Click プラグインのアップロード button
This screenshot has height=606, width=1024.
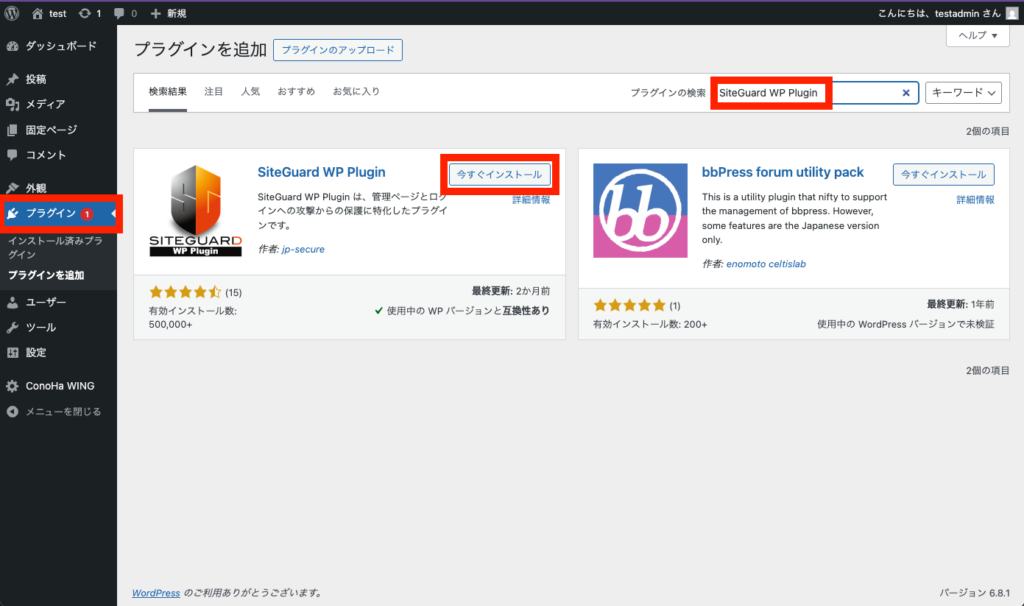click(x=338, y=50)
